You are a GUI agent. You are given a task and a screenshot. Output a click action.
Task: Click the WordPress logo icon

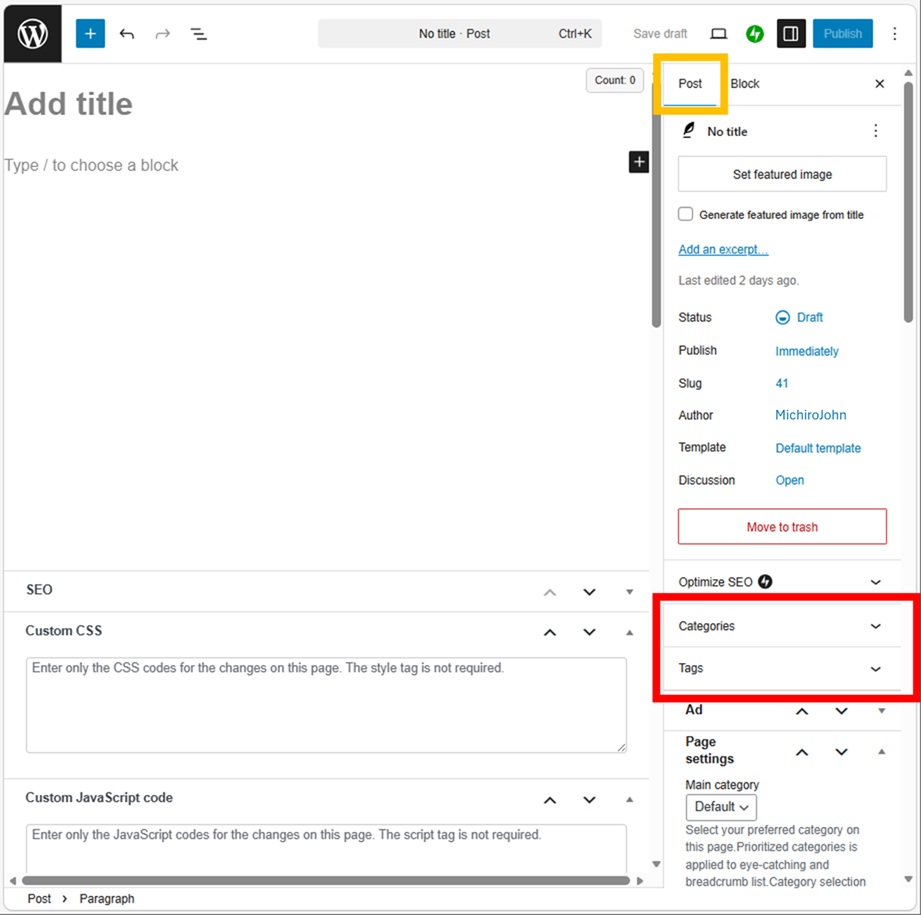(x=32, y=34)
